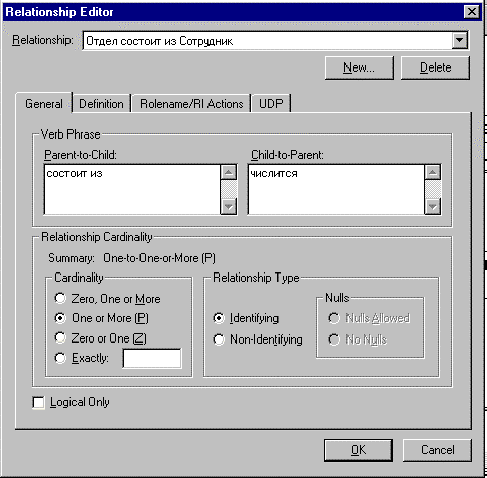Click the Parent-to-Child scroll up arrow

(229, 172)
